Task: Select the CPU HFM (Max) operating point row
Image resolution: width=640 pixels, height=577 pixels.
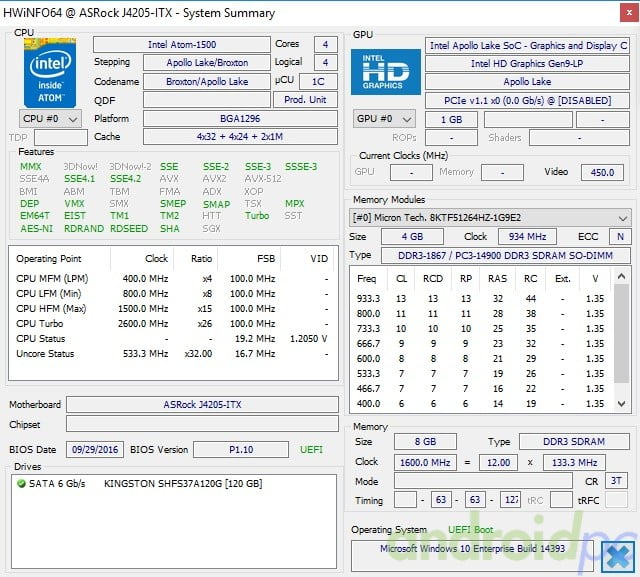Action: point(172,309)
